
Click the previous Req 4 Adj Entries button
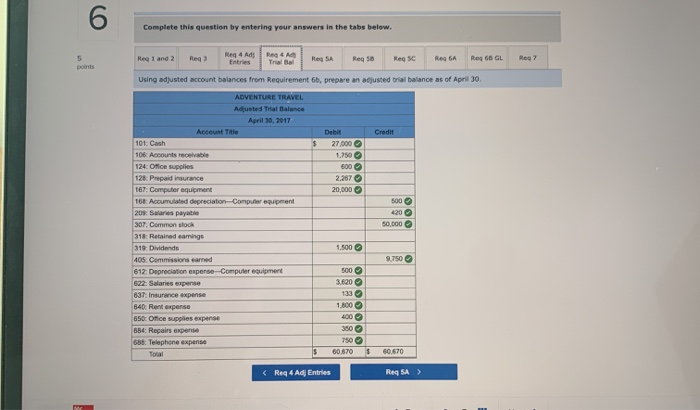point(296,372)
